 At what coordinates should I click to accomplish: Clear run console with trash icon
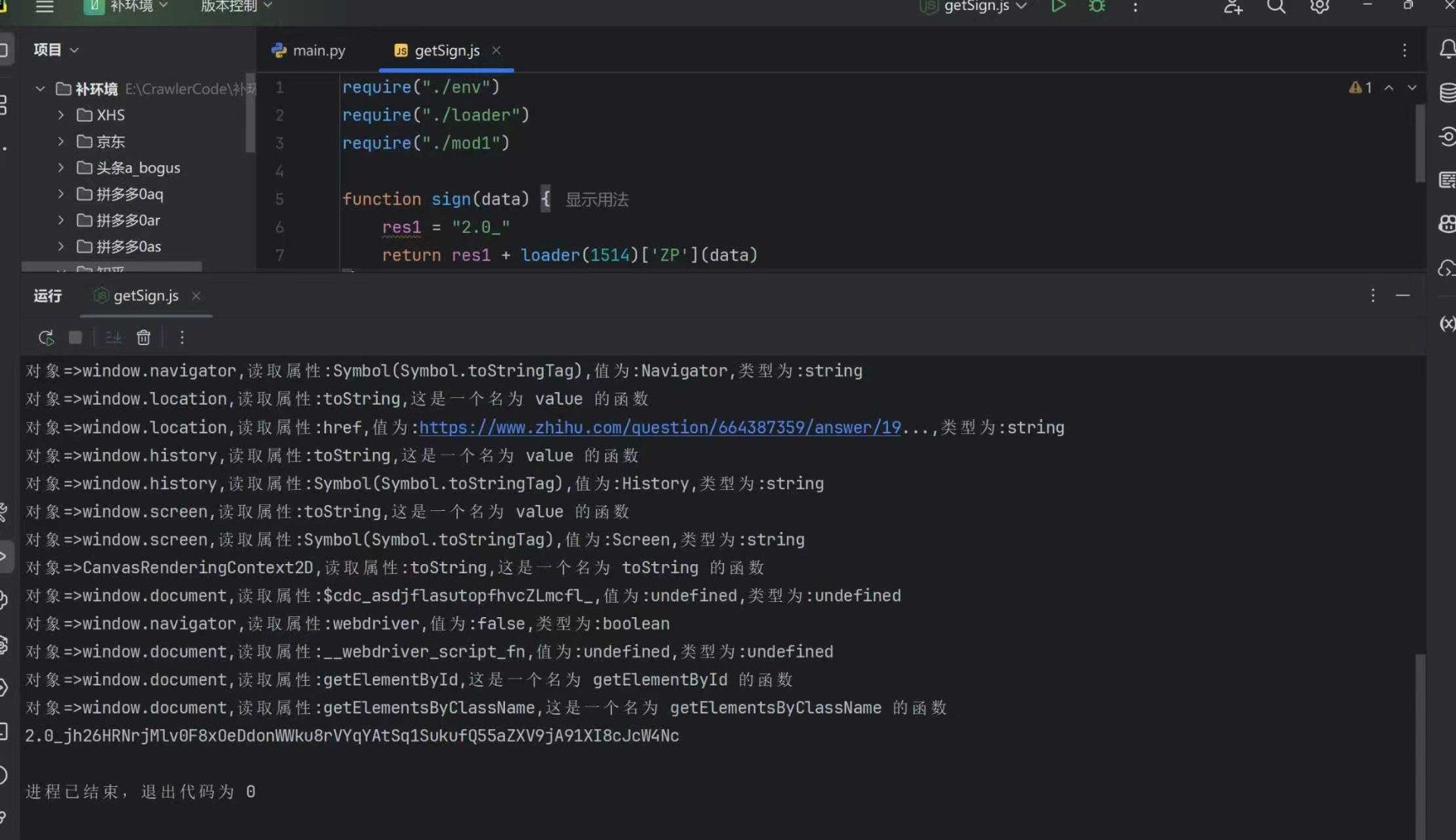pyautogui.click(x=143, y=337)
